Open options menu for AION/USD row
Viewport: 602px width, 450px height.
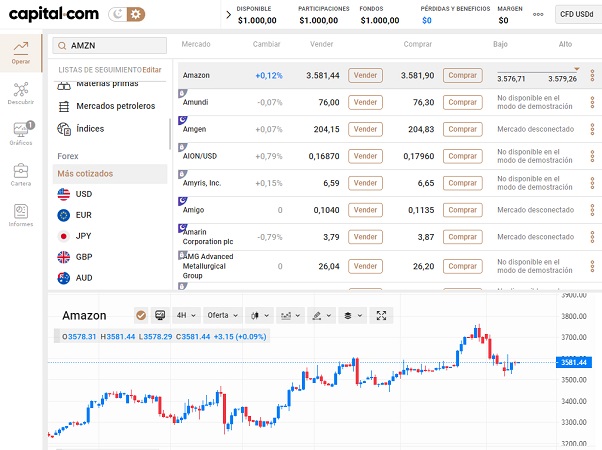point(592,156)
